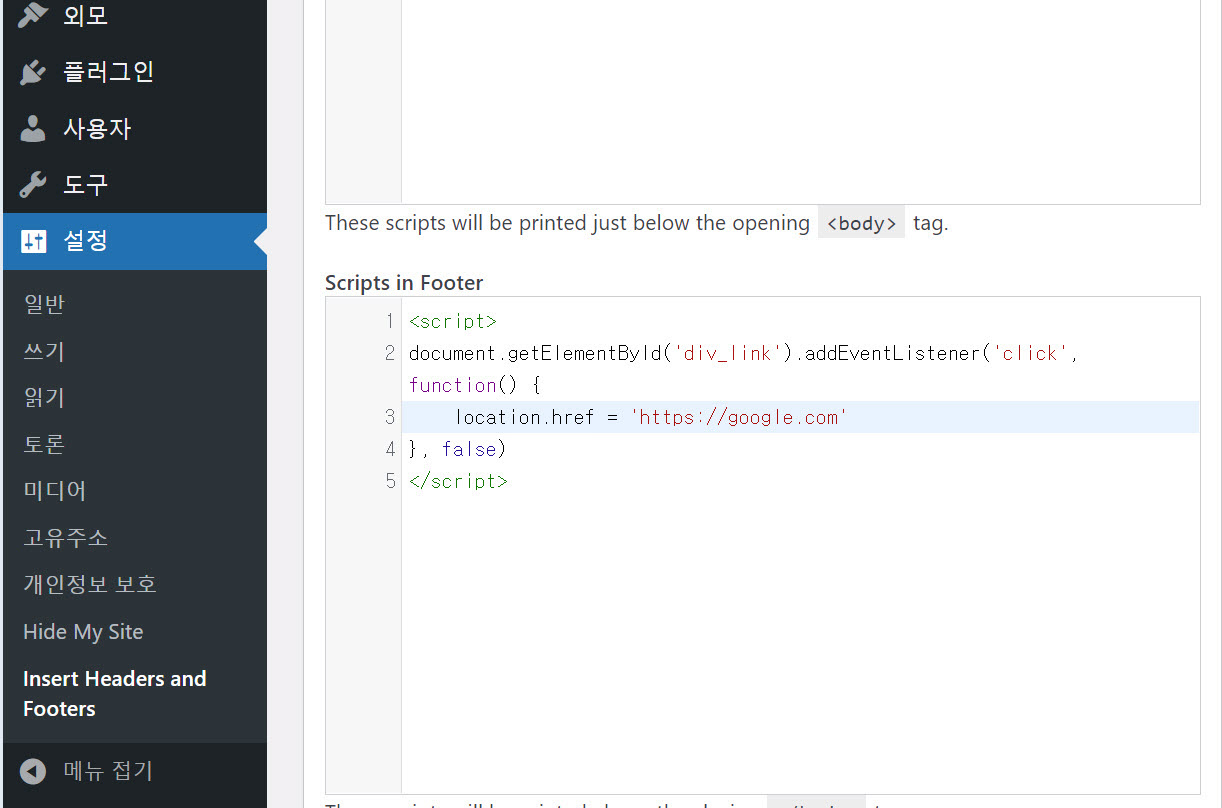
Task: Go to 미디어 settings page
Action: (55, 491)
